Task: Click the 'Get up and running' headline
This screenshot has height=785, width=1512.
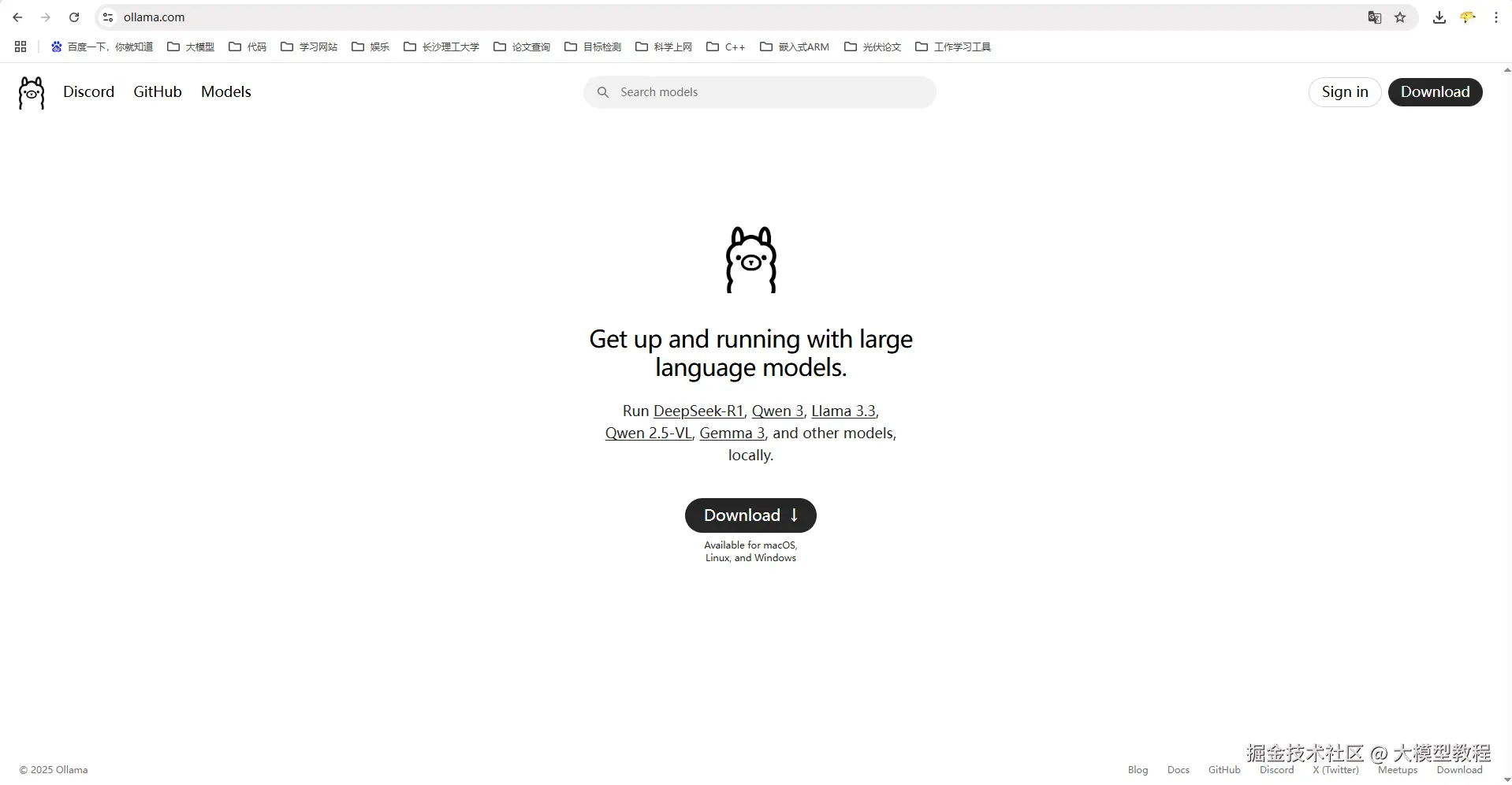Action: tap(750, 353)
